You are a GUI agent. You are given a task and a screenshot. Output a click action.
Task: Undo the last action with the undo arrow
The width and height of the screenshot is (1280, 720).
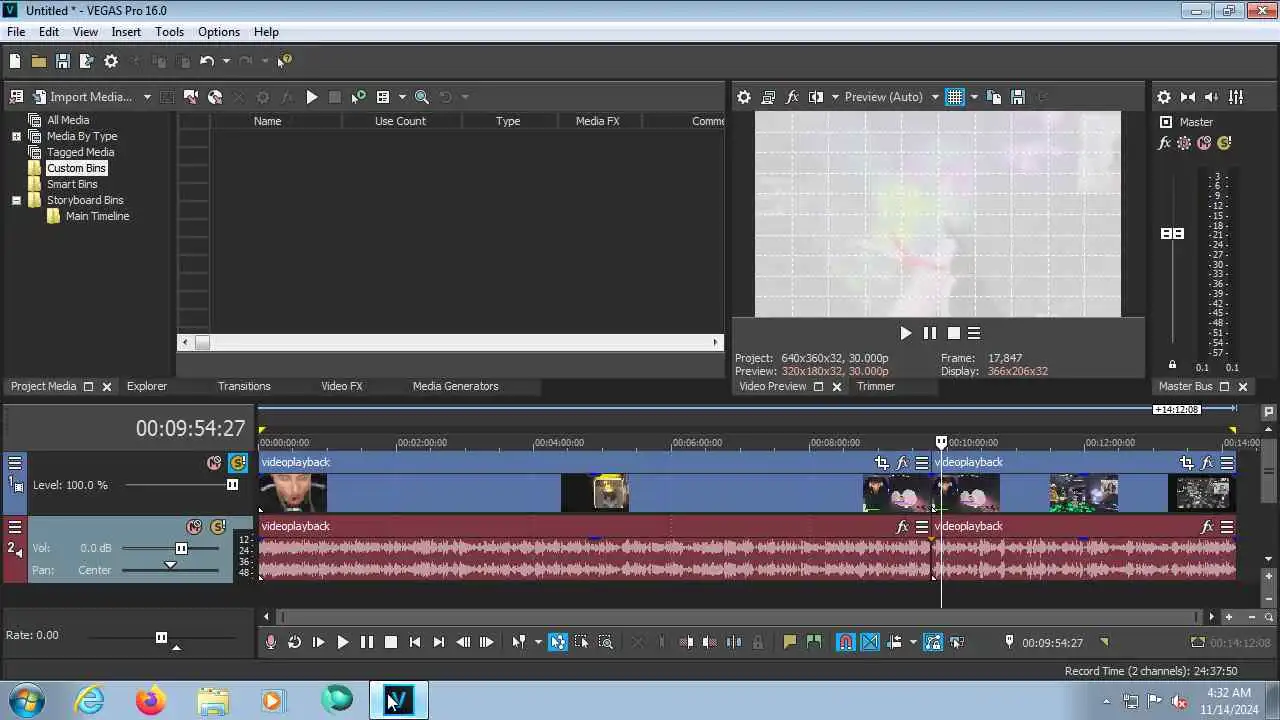tap(207, 61)
